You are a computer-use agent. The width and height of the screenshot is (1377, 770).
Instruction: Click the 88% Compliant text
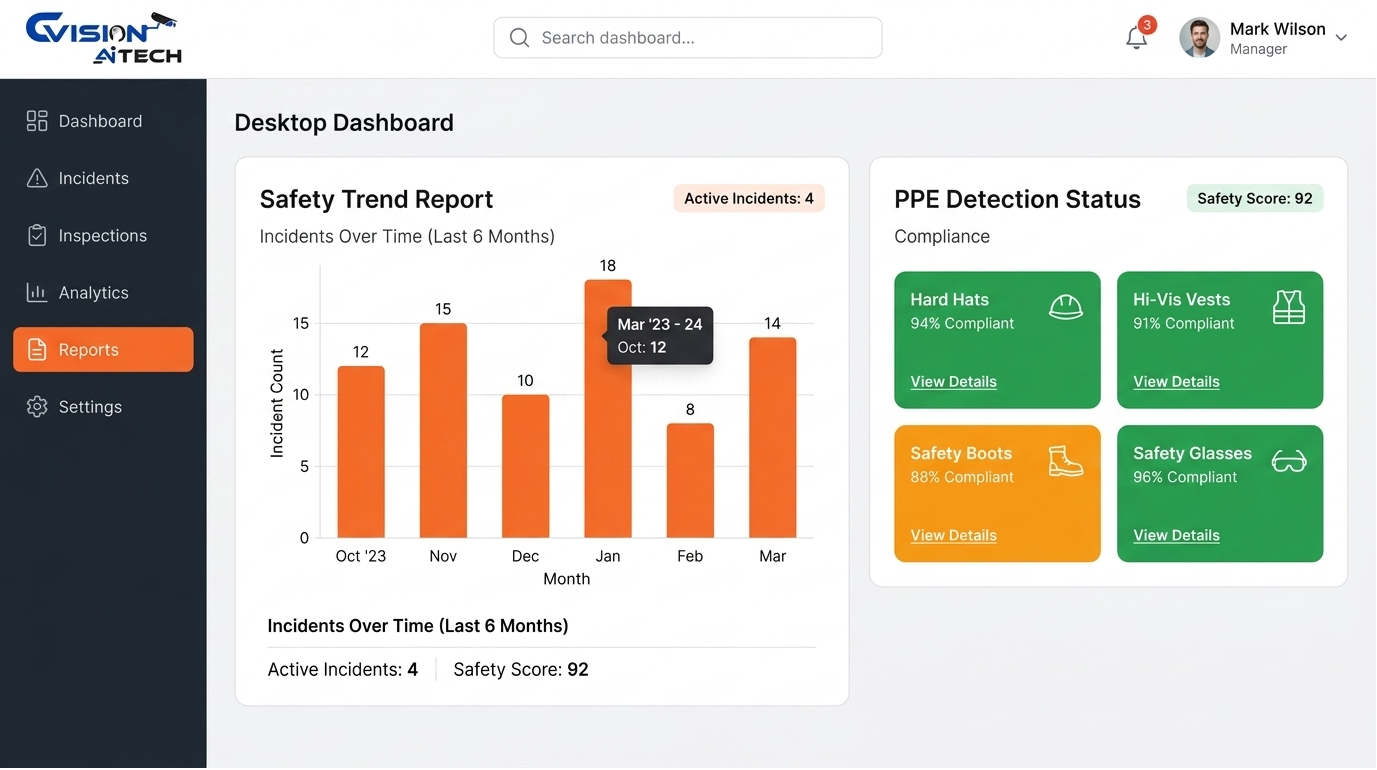(962, 478)
